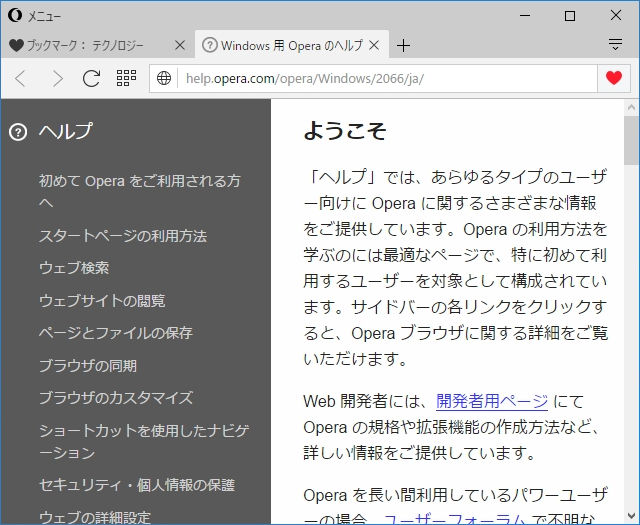Screen dimensions: 640x525
Task: Minimize the Opera window
Action: pyautogui.click(x=525, y=16)
